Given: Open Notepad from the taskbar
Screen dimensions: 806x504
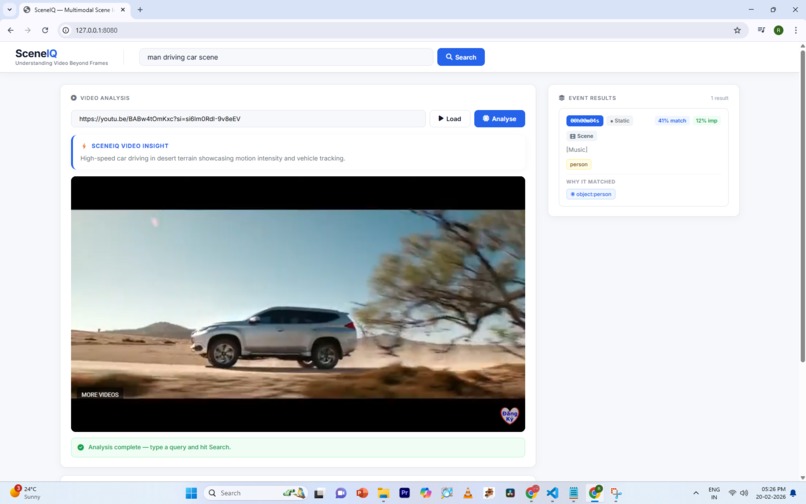Looking at the screenshot, I should 574,493.
